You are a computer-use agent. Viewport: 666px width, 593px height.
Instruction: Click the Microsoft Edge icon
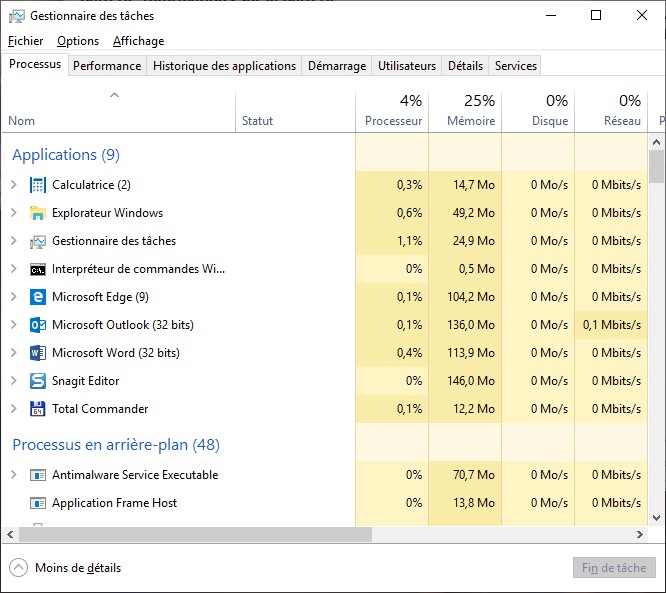pos(38,297)
